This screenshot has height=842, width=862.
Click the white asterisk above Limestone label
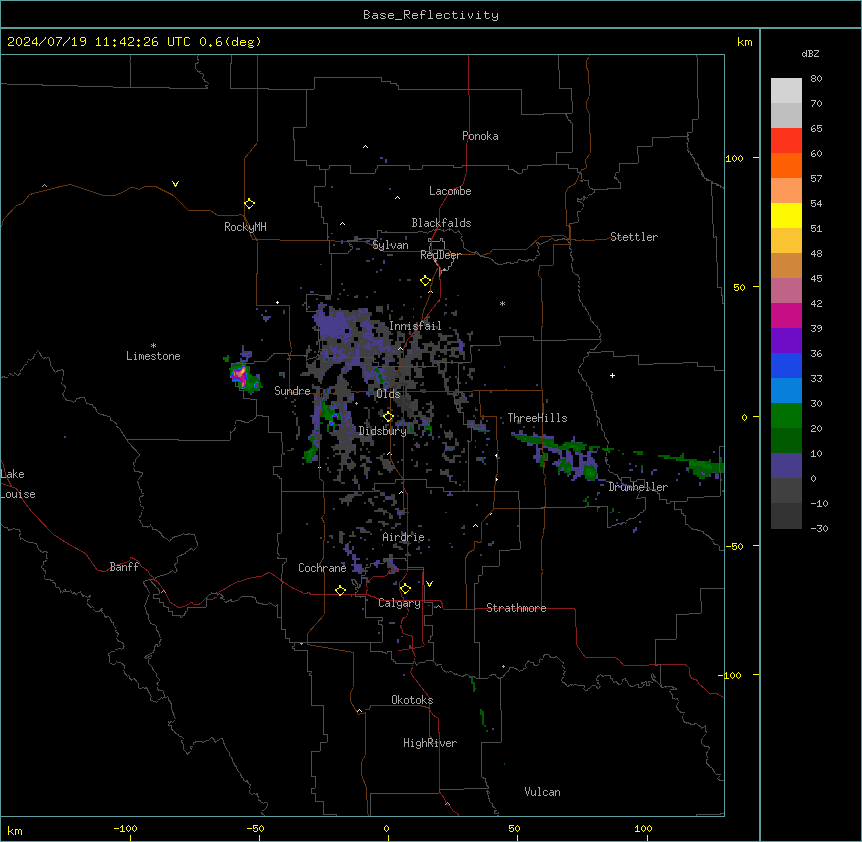tap(153, 346)
